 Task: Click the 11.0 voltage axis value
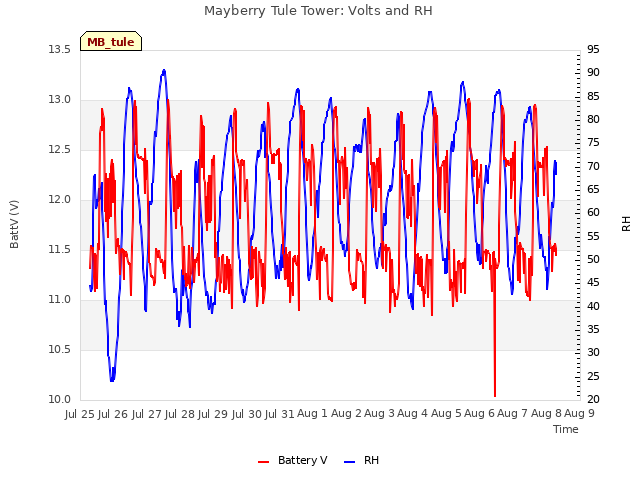[x=60, y=300]
